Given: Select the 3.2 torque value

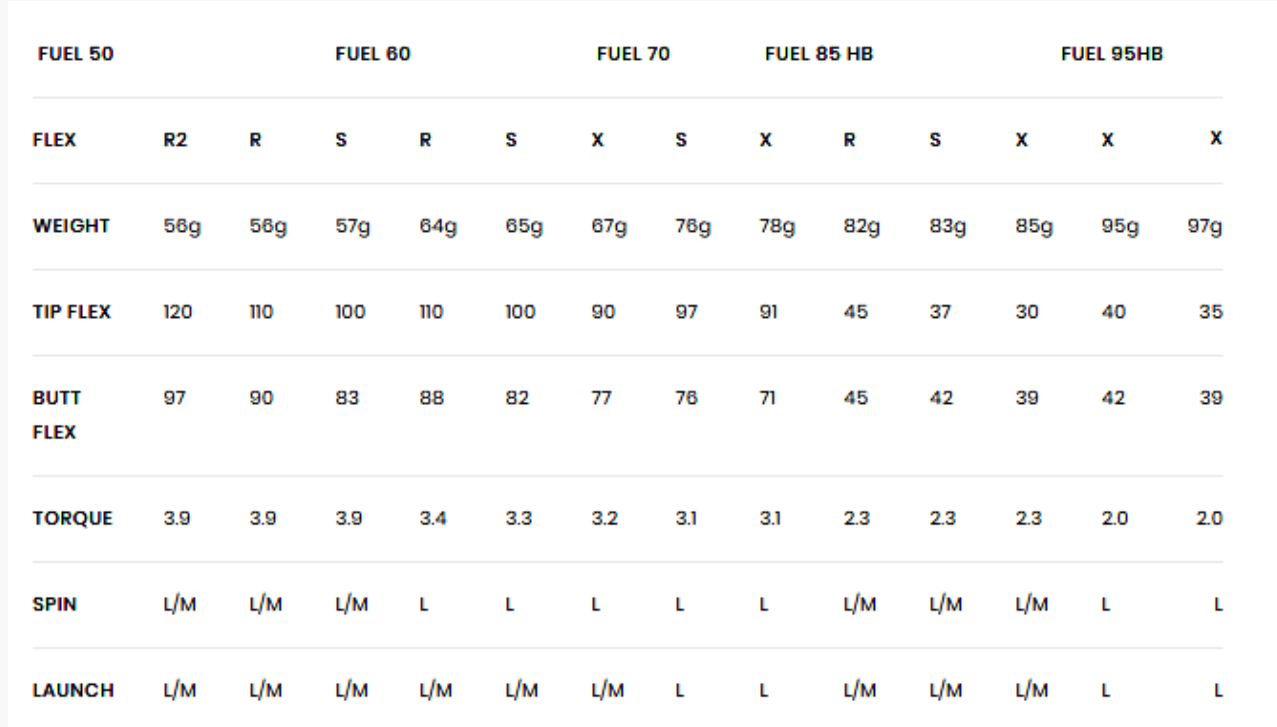Looking at the screenshot, I should pyautogui.click(x=604, y=518).
